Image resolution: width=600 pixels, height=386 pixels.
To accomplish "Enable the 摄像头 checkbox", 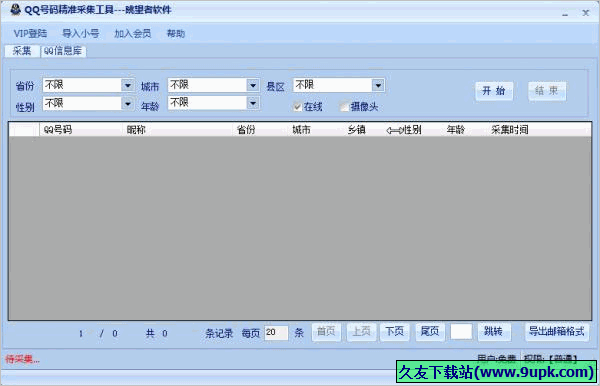I will [x=344, y=107].
